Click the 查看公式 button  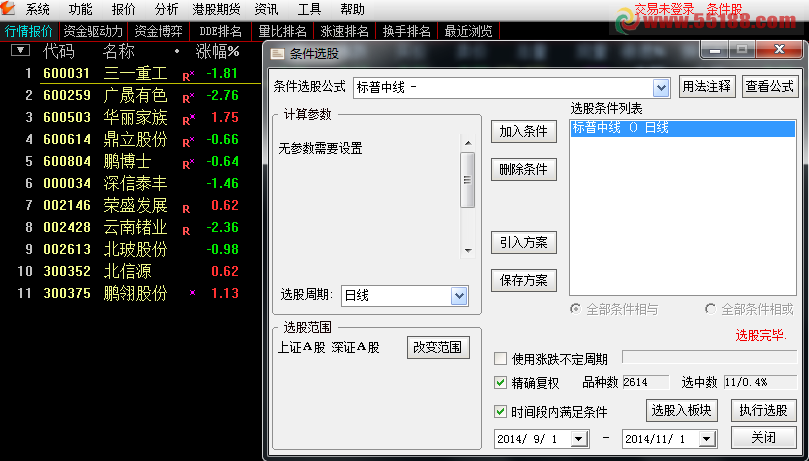click(770, 87)
